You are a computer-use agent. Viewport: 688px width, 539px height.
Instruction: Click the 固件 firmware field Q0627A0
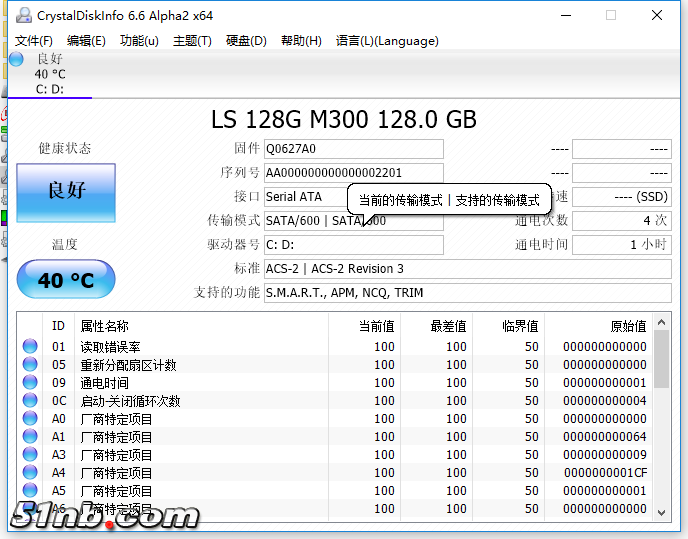click(353, 149)
